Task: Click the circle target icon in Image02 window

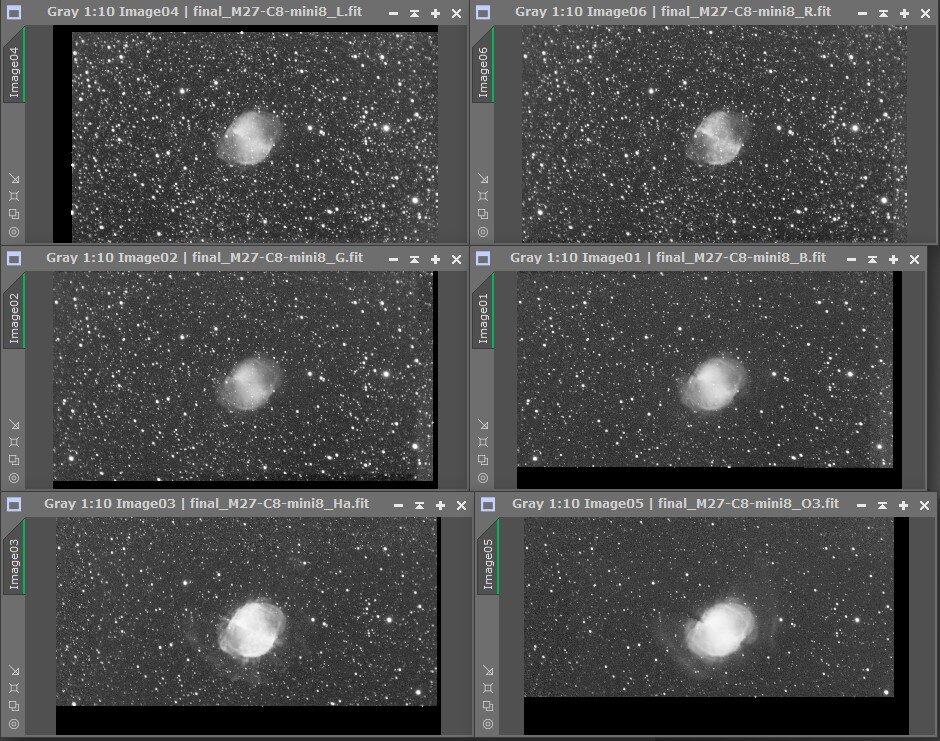Action: [x=14, y=478]
